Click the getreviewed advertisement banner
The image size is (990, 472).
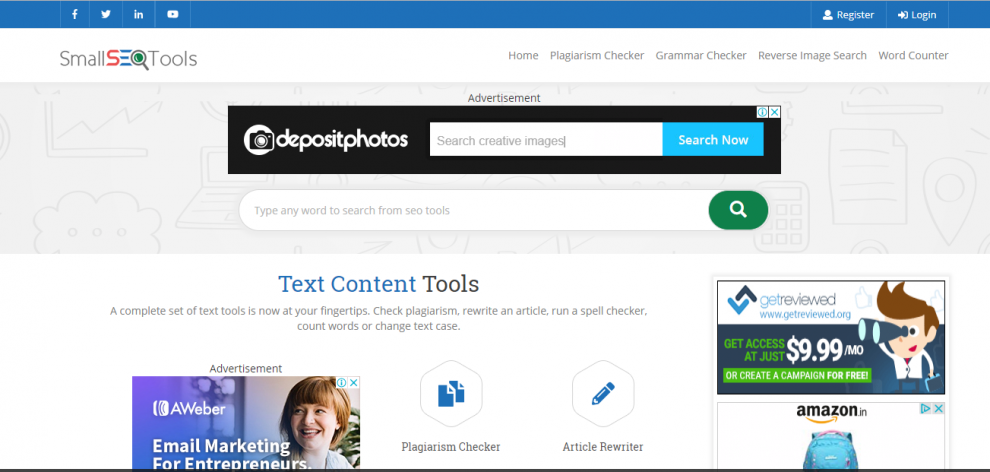point(830,337)
